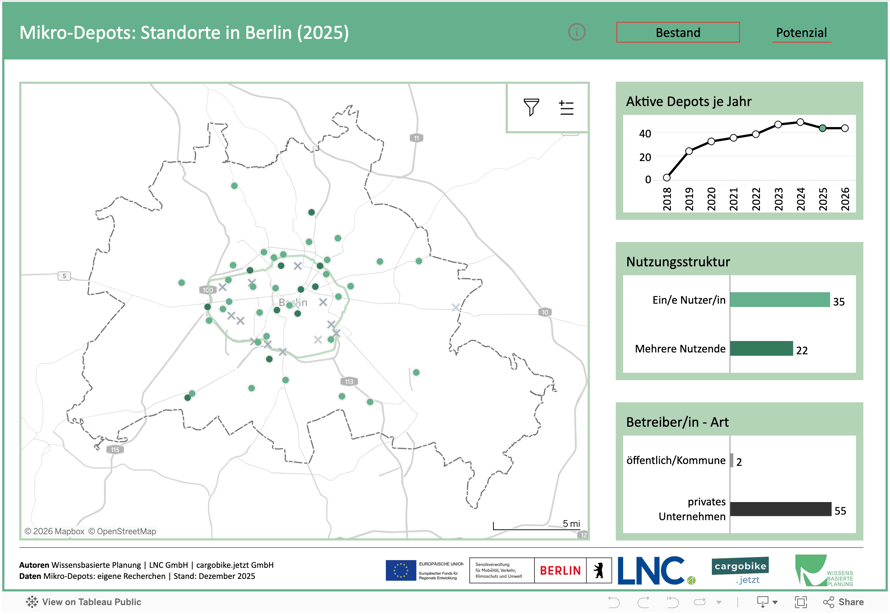Click the BERLIN logo
This screenshot has width=890, height=614.
pos(560,570)
